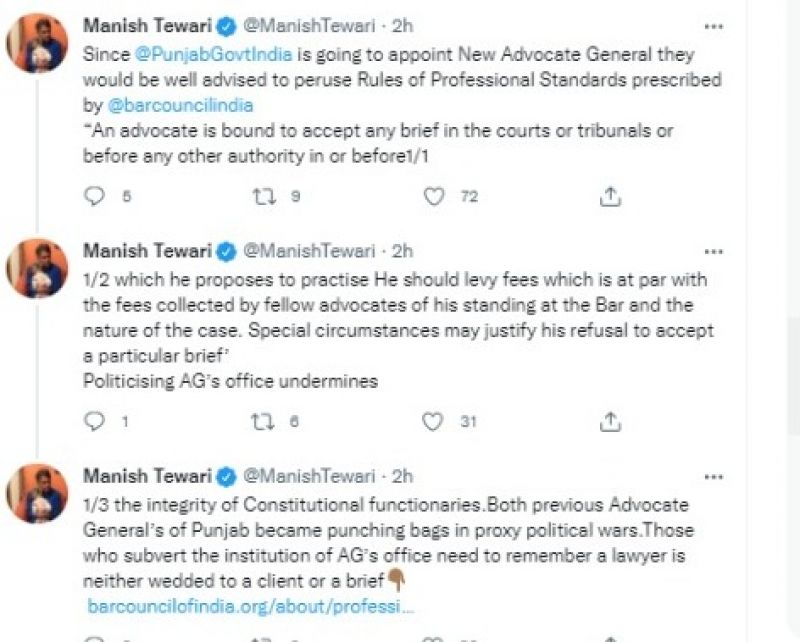Image resolution: width=800 pixels, height=642 pixels.
Task: Retweet the first tweet with 9 retweets
Action: click(261, 197)
